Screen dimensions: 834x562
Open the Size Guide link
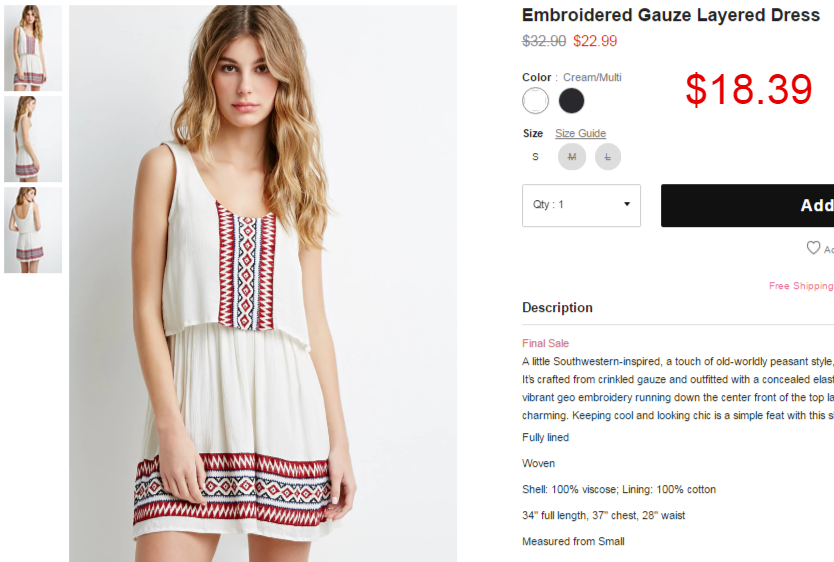click(x=580, y=133)
